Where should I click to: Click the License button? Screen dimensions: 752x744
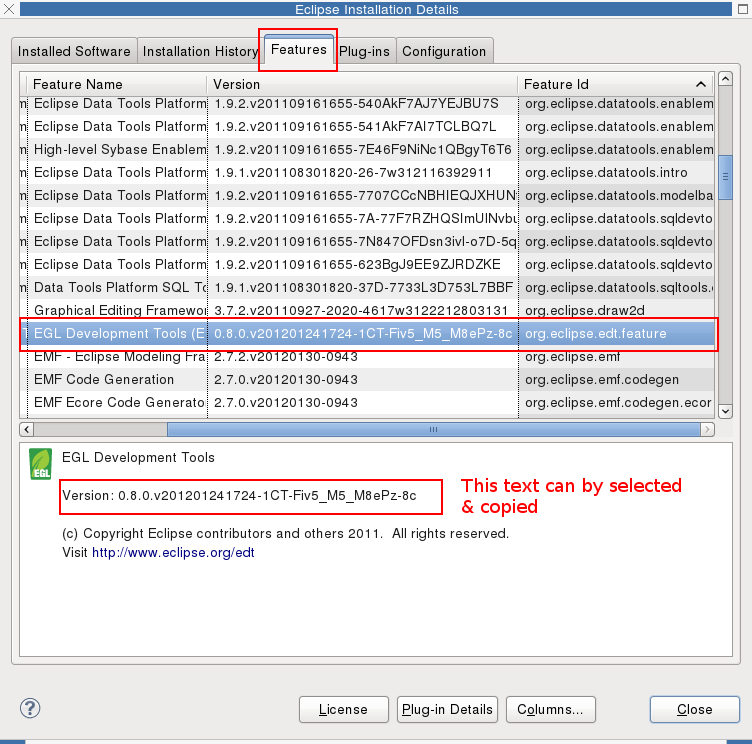pyautogui.click(x=343, y=709)
